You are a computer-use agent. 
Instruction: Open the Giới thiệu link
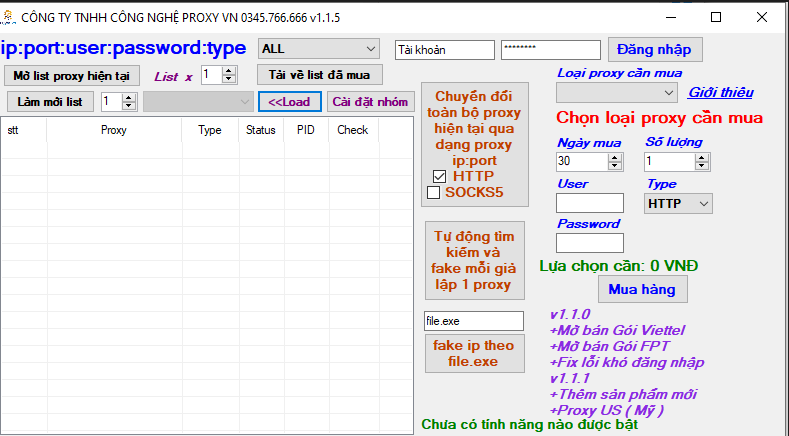pyautogui.click(x=720, y=93)
